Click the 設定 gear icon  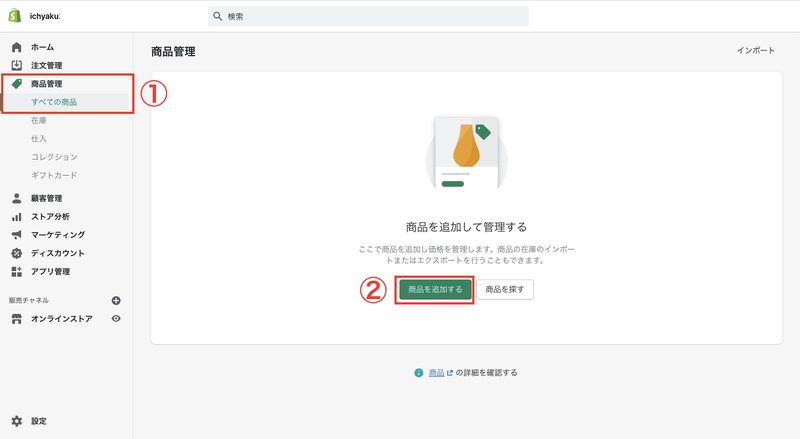(x=17, y=421)
